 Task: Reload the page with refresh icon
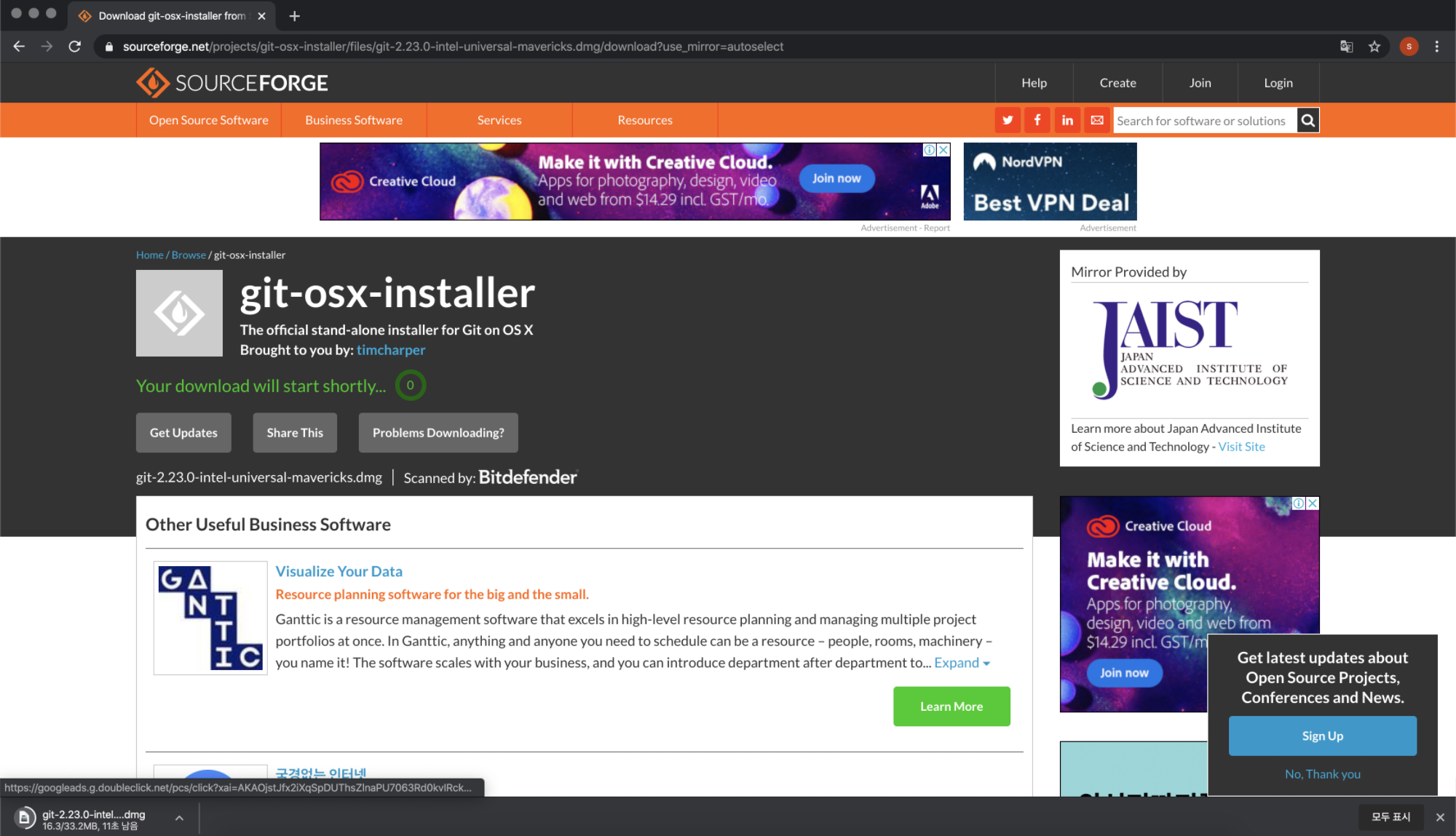click(x=74, y=47)
